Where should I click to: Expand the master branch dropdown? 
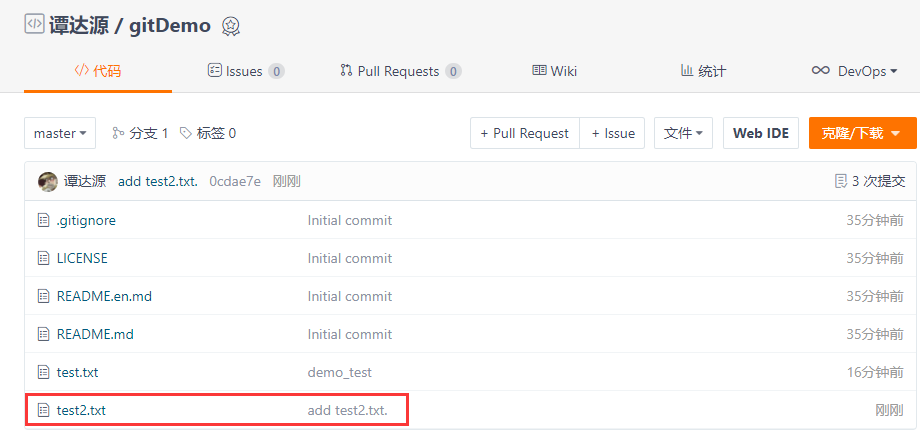[x=60, y=133]
